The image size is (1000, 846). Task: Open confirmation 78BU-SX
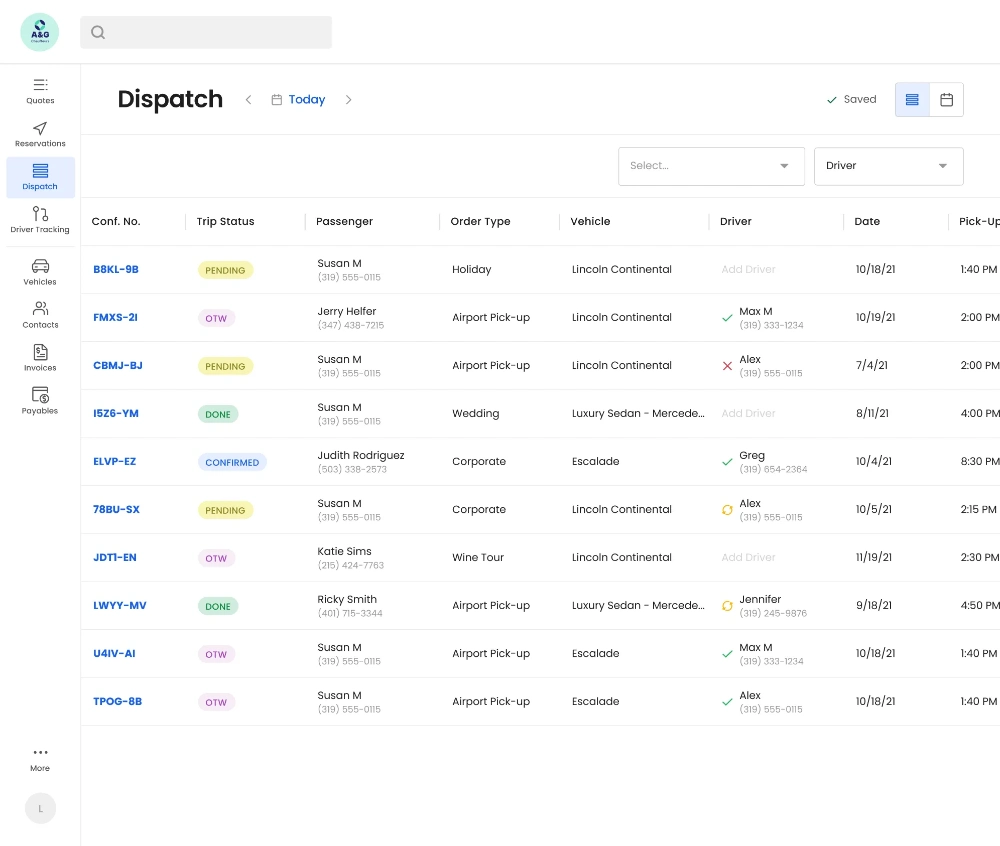point(116,509)
